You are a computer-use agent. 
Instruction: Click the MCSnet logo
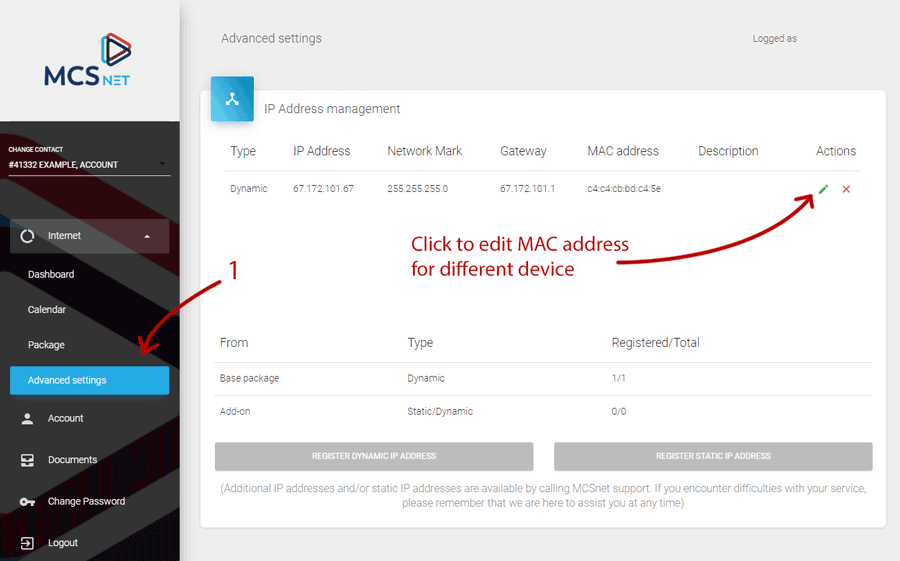[x=88, y=60]
